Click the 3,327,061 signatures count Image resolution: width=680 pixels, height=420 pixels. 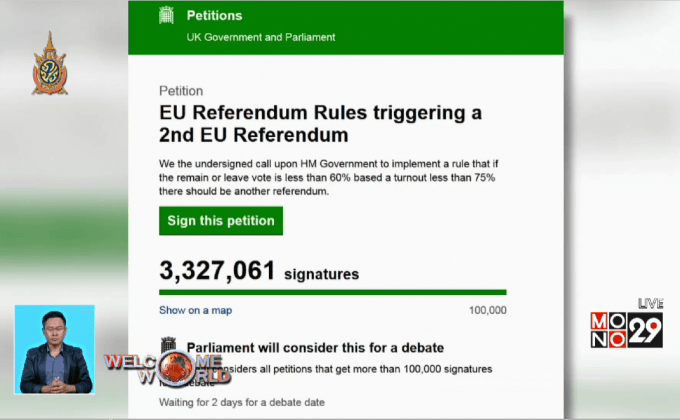pyautogui.click(x=258, y=271)
